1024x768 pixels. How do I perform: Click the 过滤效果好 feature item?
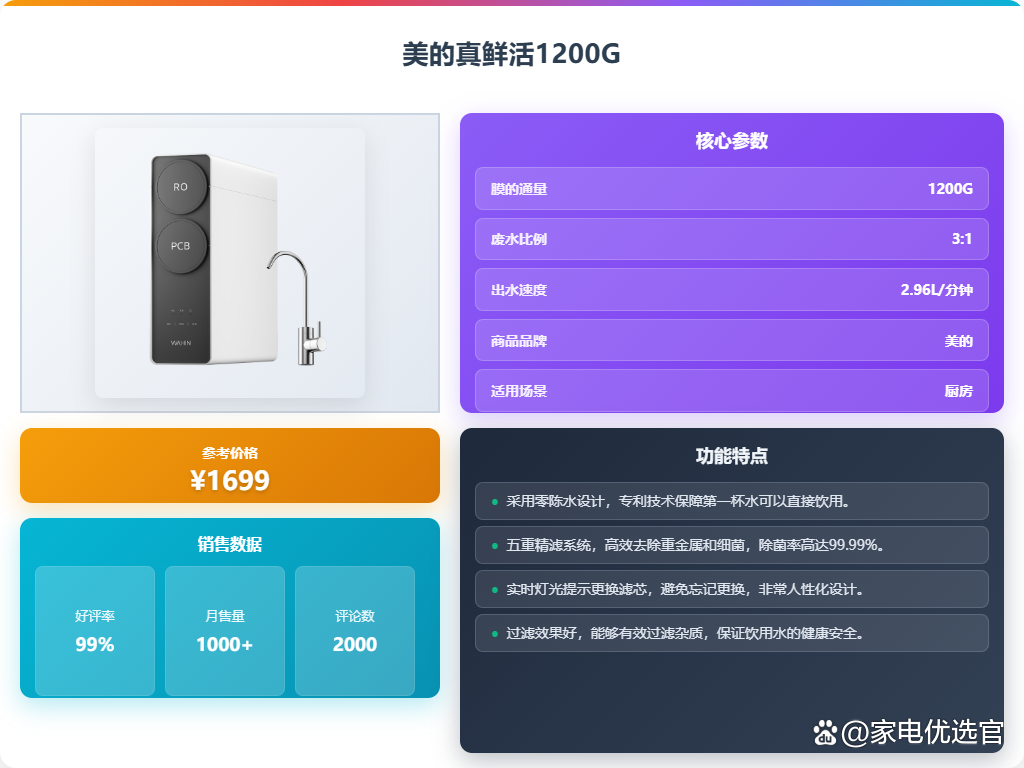click(731, 633)
